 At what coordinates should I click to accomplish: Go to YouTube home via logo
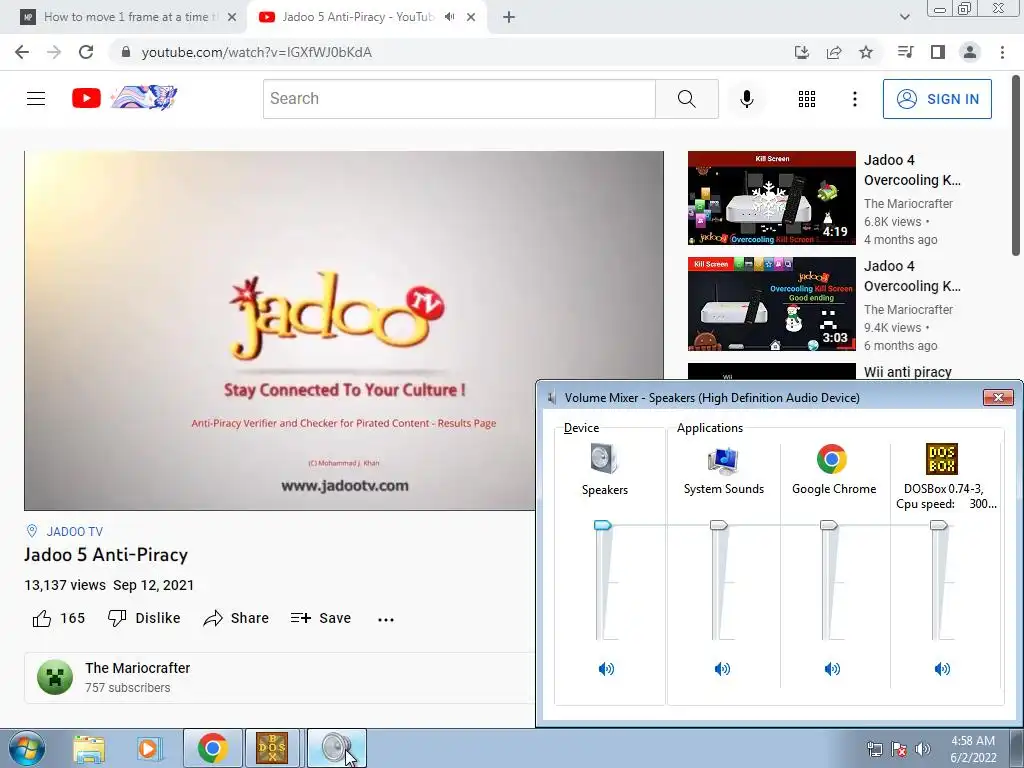tap(86, 99)
